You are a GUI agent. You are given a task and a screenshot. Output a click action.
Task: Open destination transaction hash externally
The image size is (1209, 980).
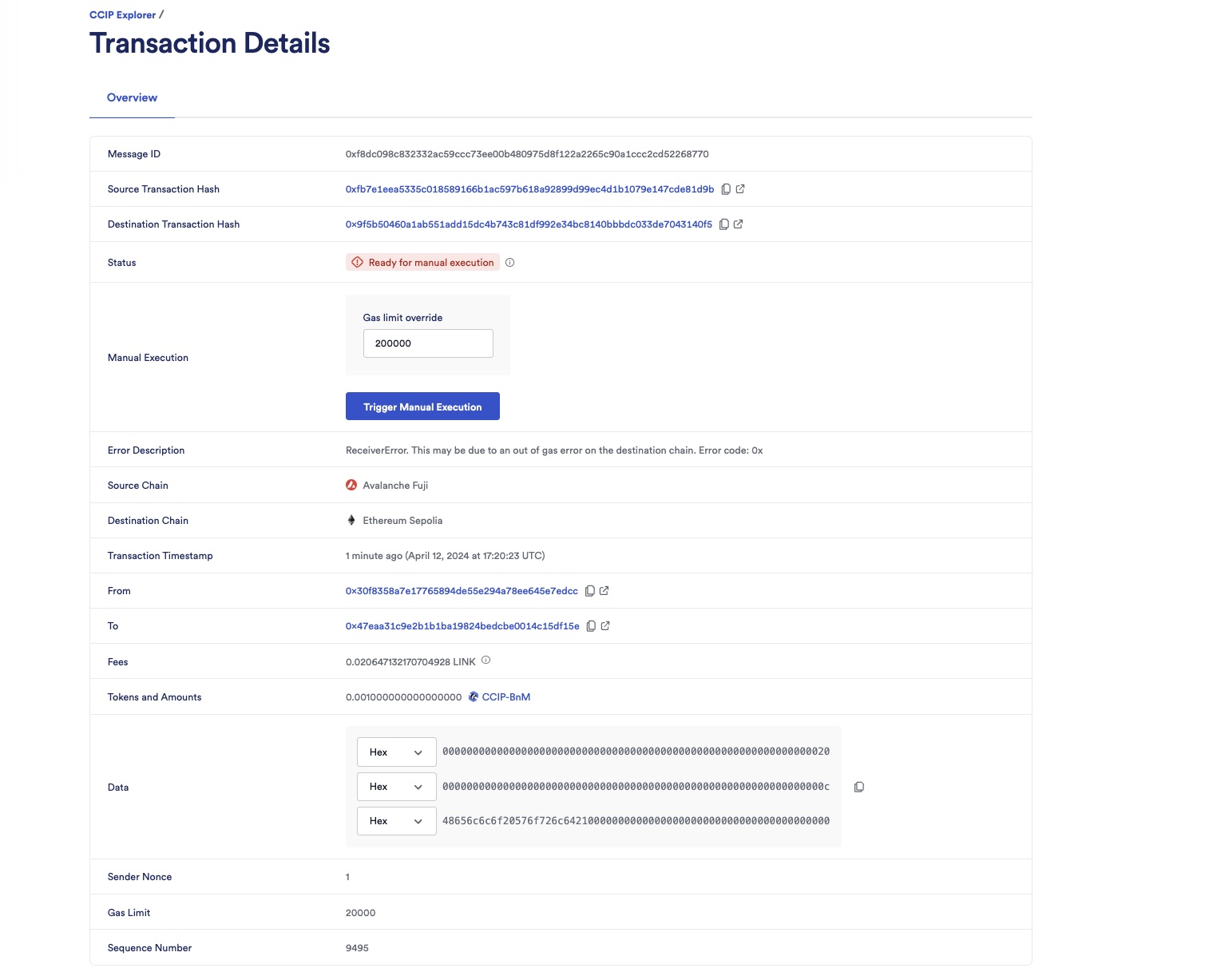click(739, 224)
